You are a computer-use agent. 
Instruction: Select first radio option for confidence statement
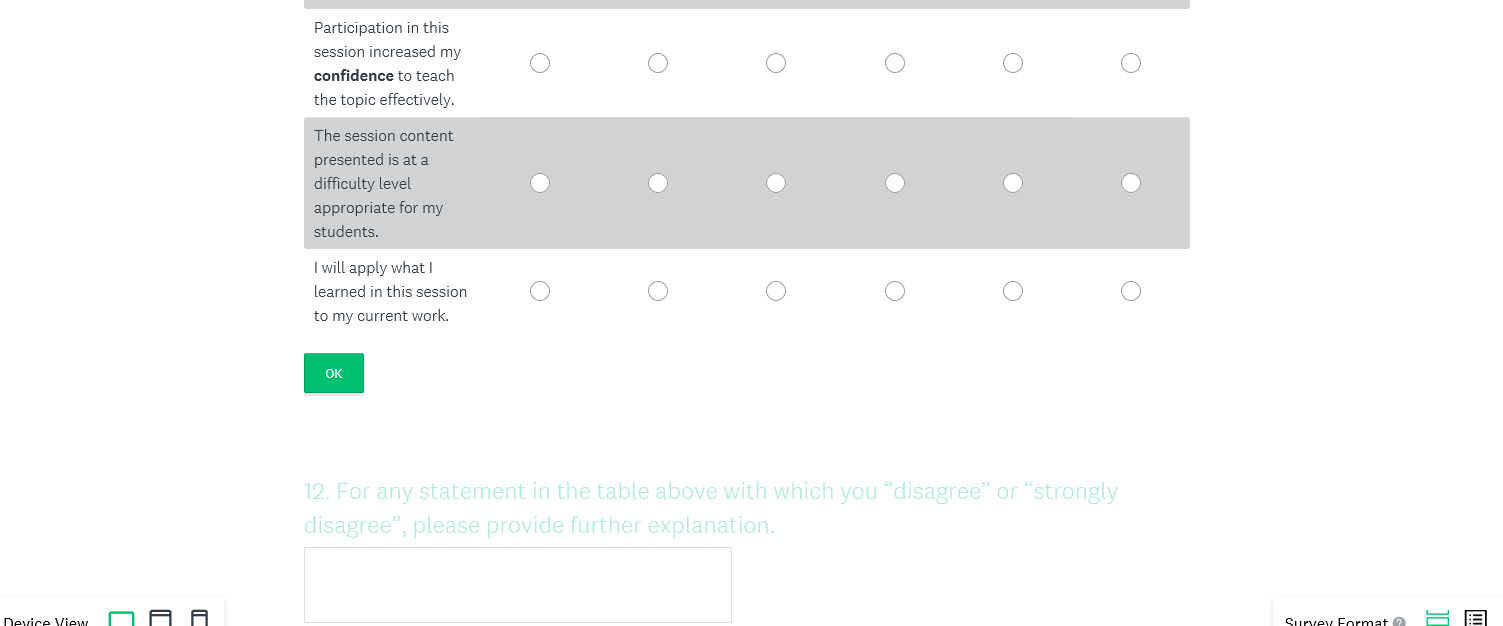click(x=540, y=63)
